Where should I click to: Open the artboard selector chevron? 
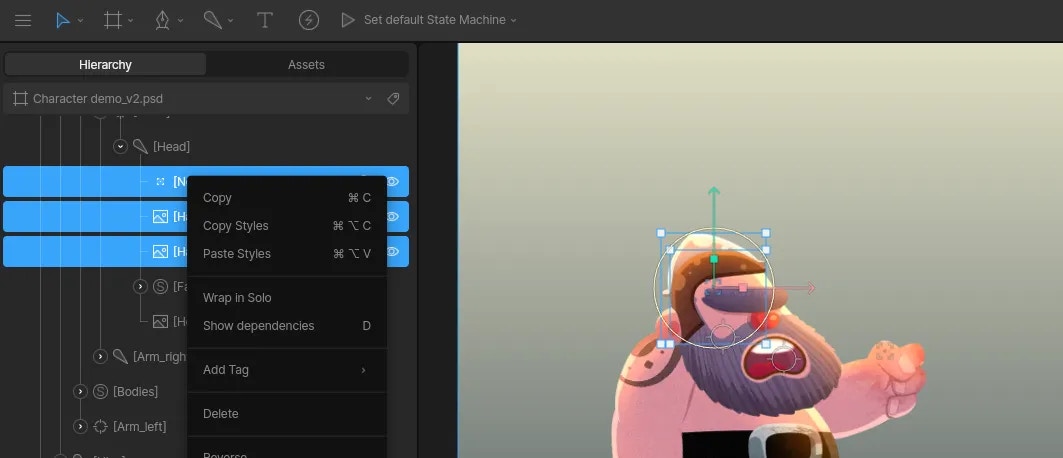coord(368,99)
